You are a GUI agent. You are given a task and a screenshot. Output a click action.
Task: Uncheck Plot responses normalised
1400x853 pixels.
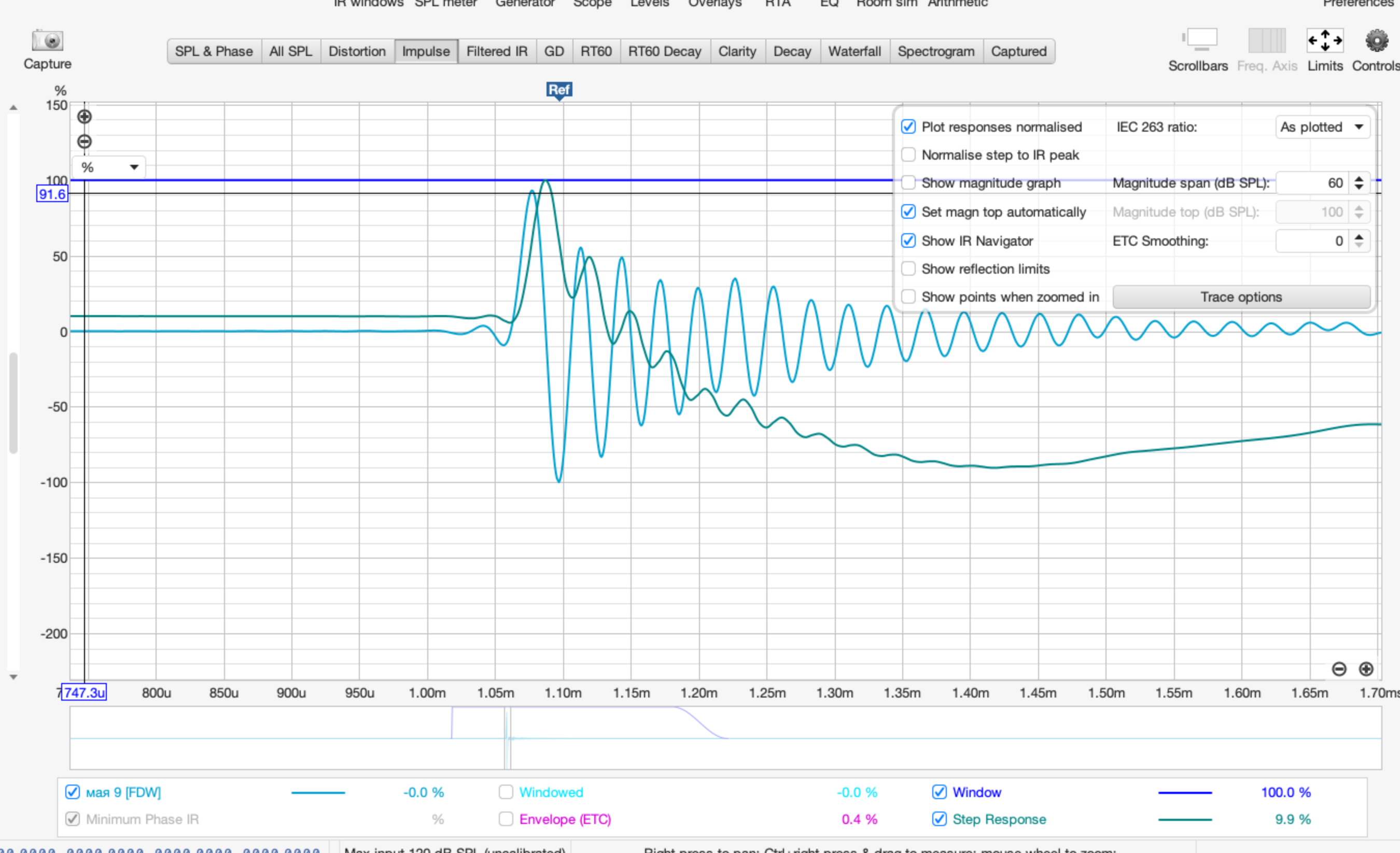(908, 126)
